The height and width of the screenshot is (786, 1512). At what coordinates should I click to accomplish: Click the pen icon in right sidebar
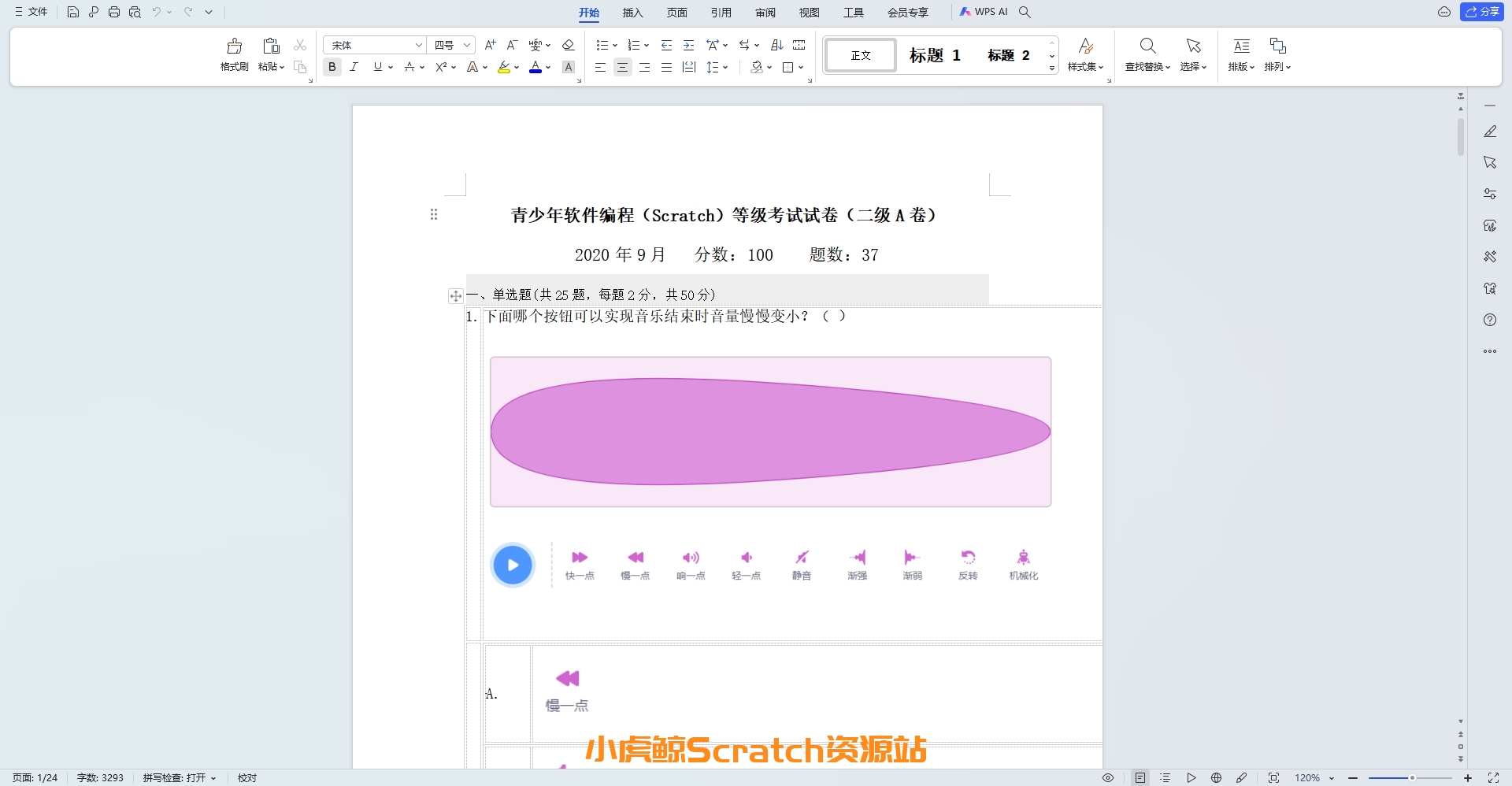[x=1490, y=132]
